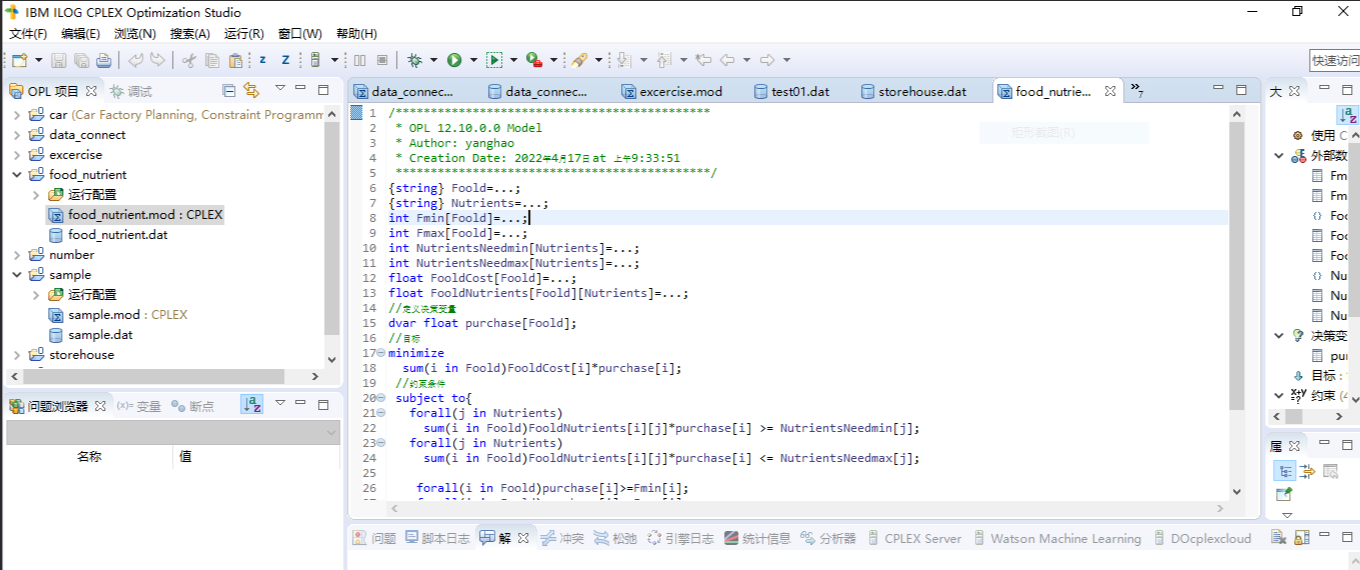This screenshot has height=570, width=1360.
Task: Click the green Run play icon
Action: (x=454, y=60)
